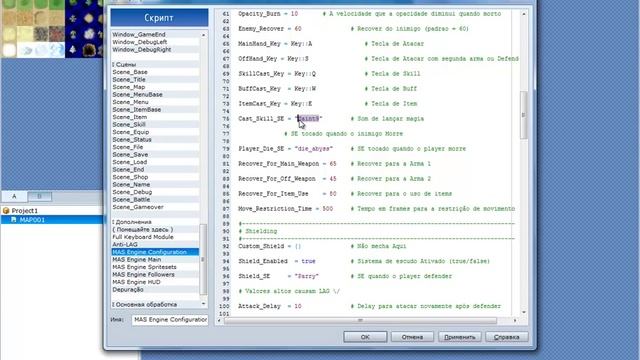Image resolution: width=640 pixels, height=360 pixels.
Task: Select Window_DebugRight in script list
Action: pyautogui.click(x=156, y=49)
